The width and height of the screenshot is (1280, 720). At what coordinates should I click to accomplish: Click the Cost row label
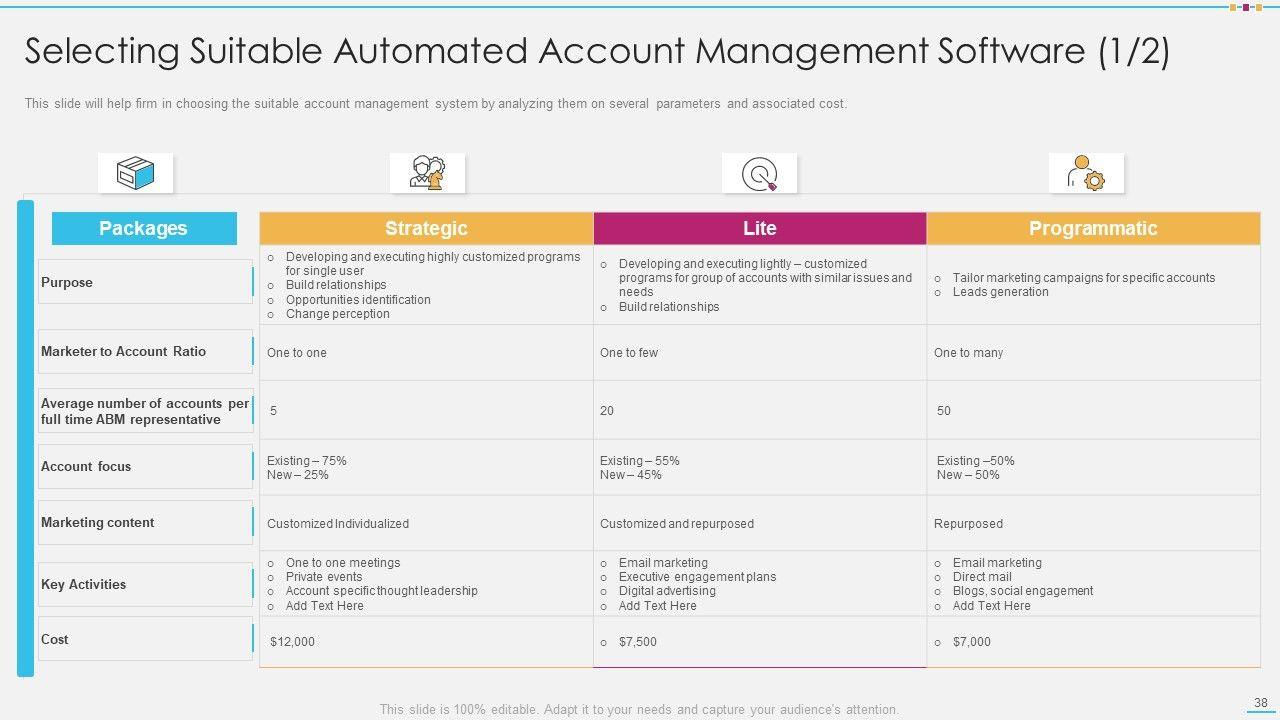click(x=145, y=639)
